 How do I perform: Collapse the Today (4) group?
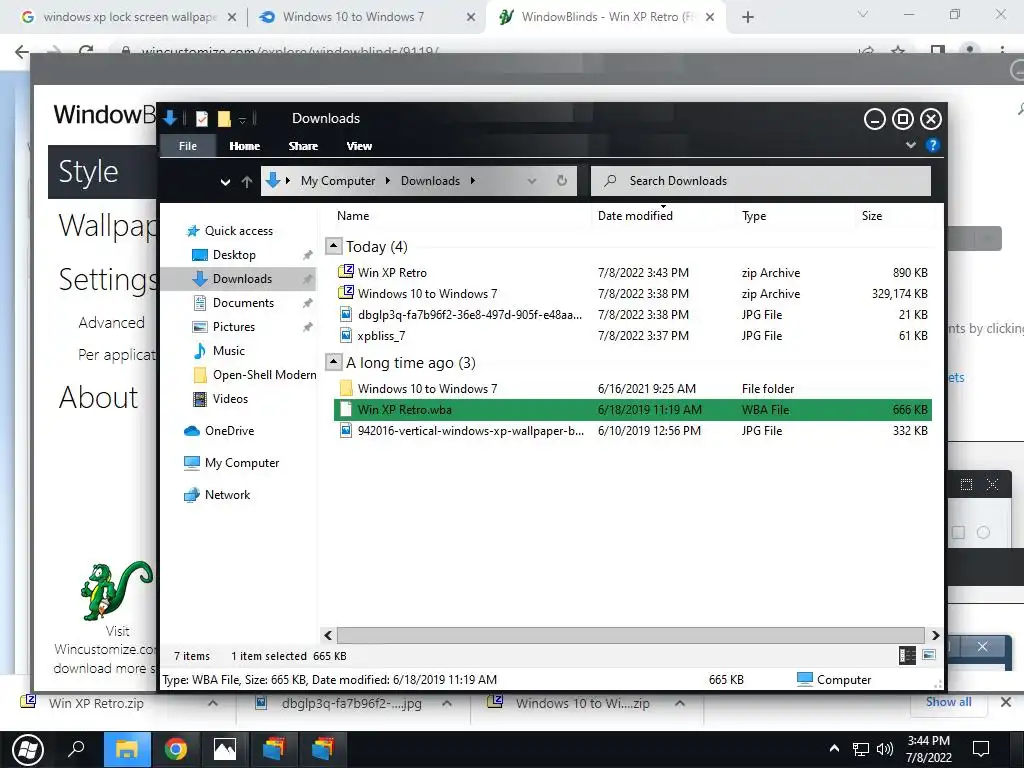334,246
